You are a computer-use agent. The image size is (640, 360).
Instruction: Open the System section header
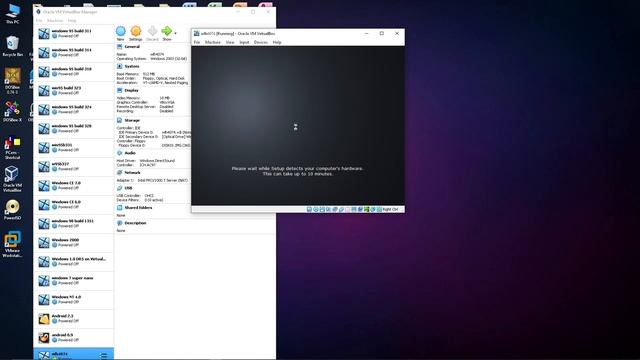(131, 66)
